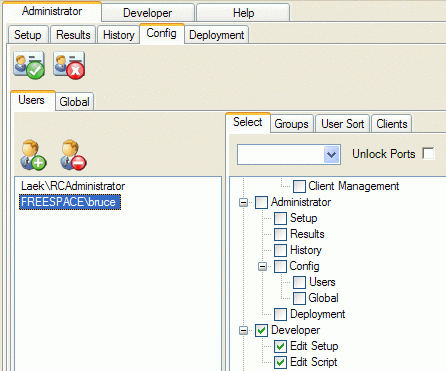Click the Client Management tree label
This screenshot has height=371, width=446.
click(354, 186)
